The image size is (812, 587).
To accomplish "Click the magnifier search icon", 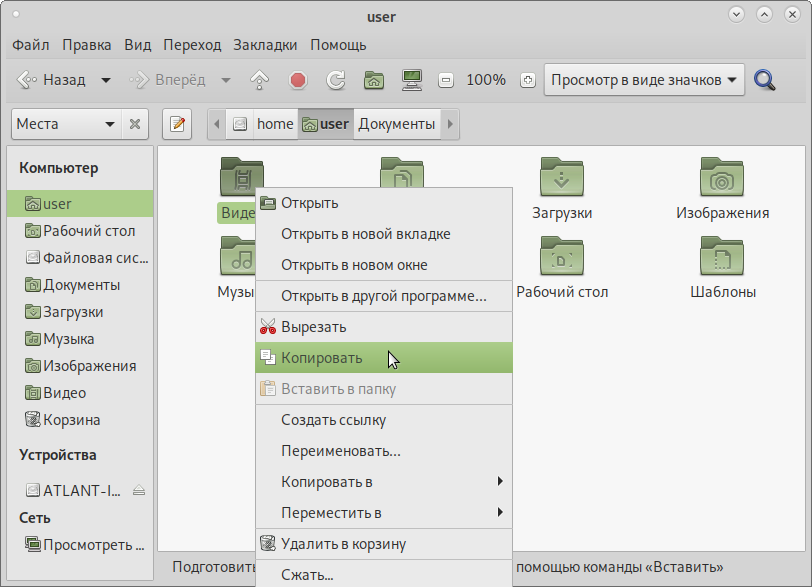I will tap(765, 80).
